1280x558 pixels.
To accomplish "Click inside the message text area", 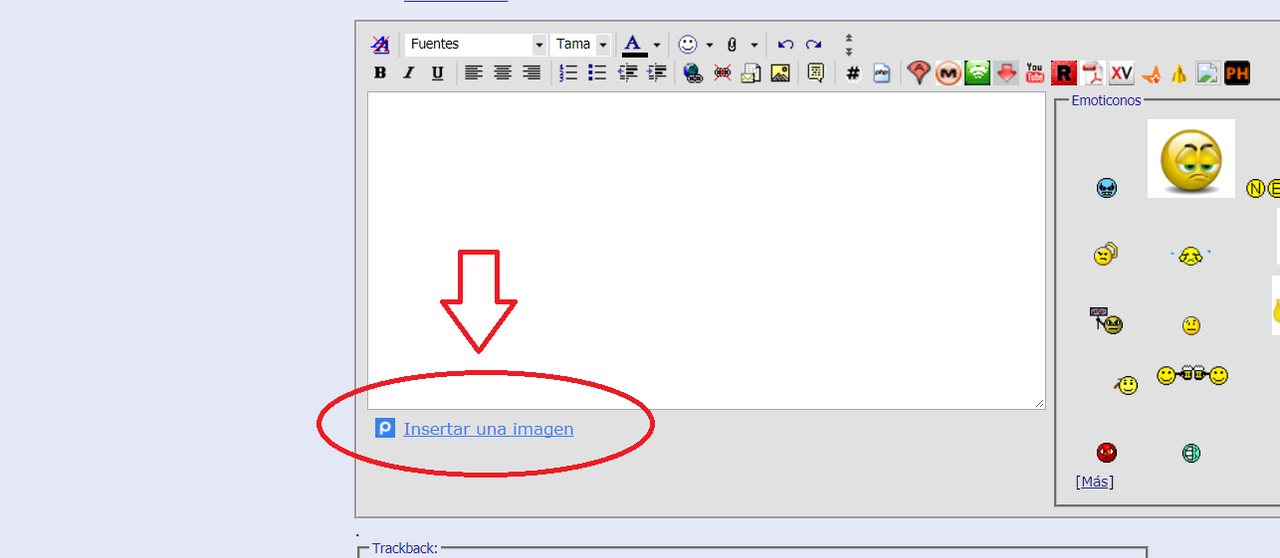I will pyautogui.click(x=706, y=250).
